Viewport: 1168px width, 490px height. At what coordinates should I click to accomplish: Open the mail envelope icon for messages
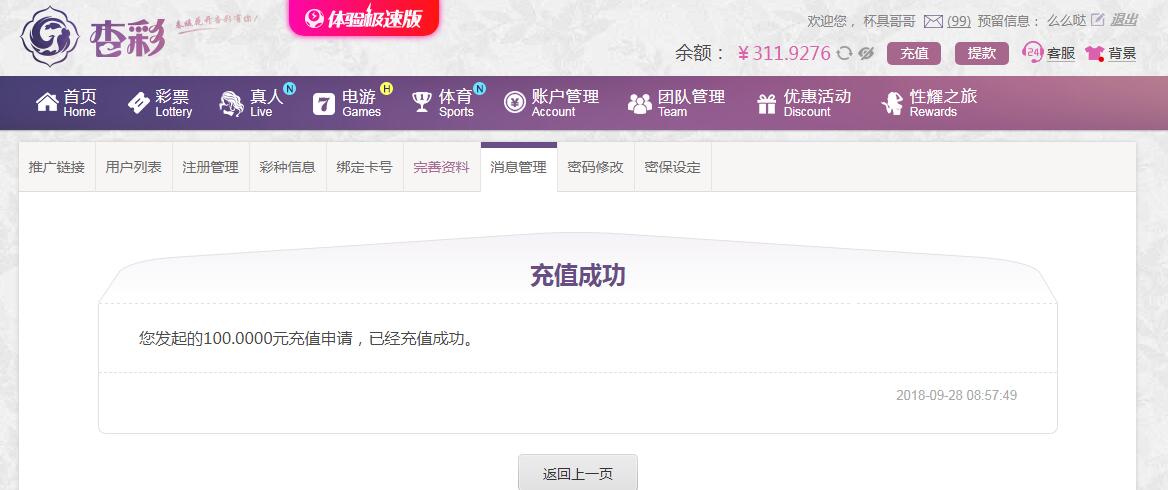point(933,22)
